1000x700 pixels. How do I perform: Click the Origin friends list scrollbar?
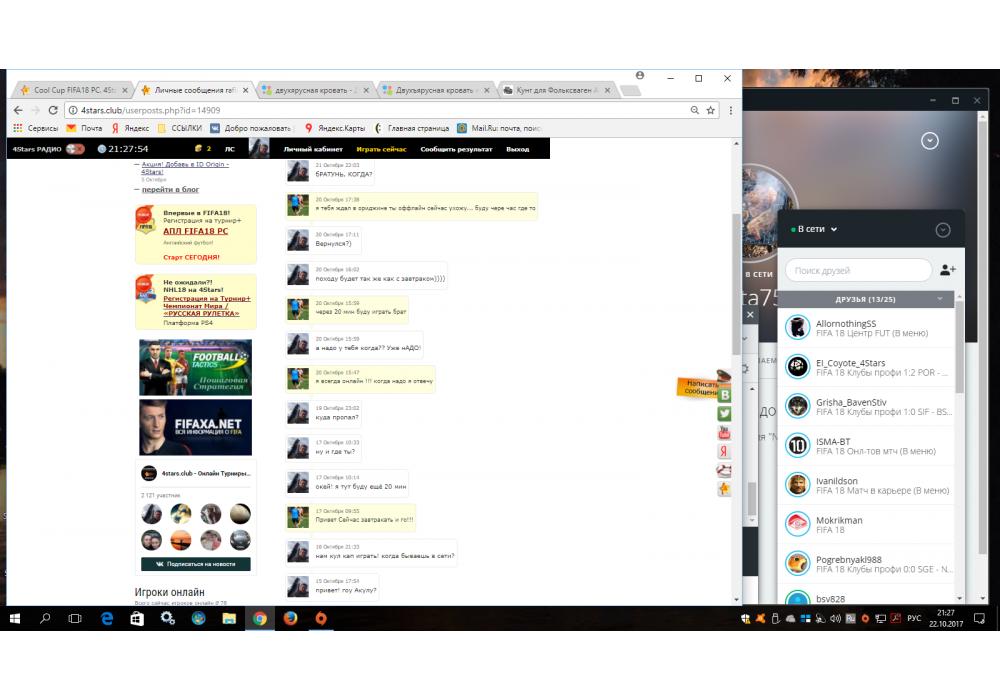[x=960, y=347]
